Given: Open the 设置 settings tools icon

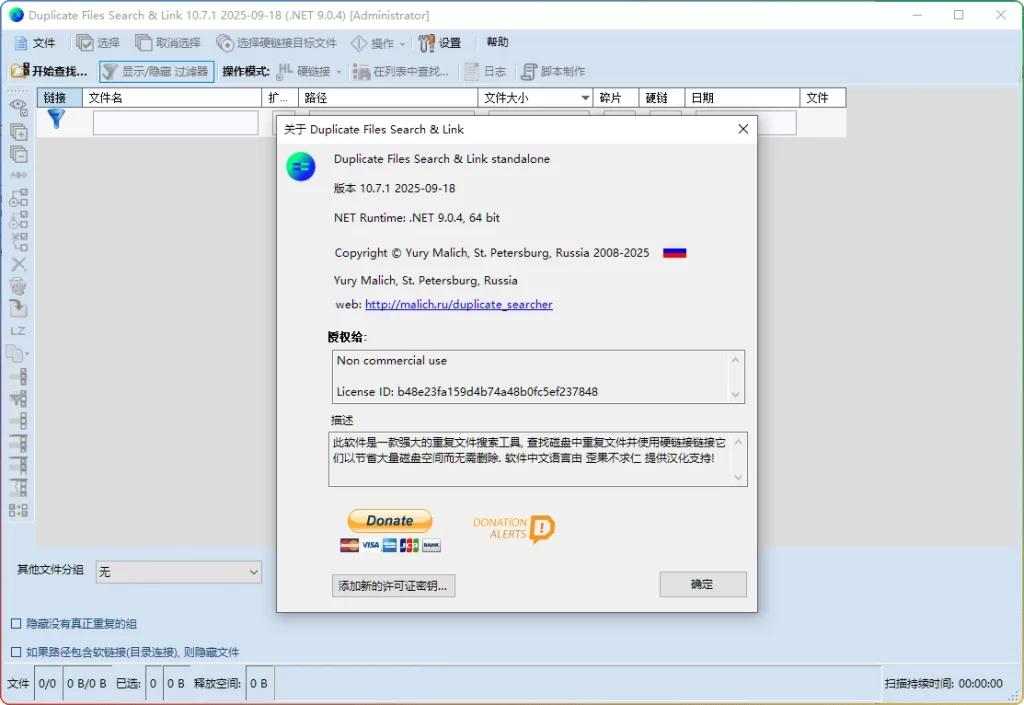Looking at the screenshot, I should 440,43.
